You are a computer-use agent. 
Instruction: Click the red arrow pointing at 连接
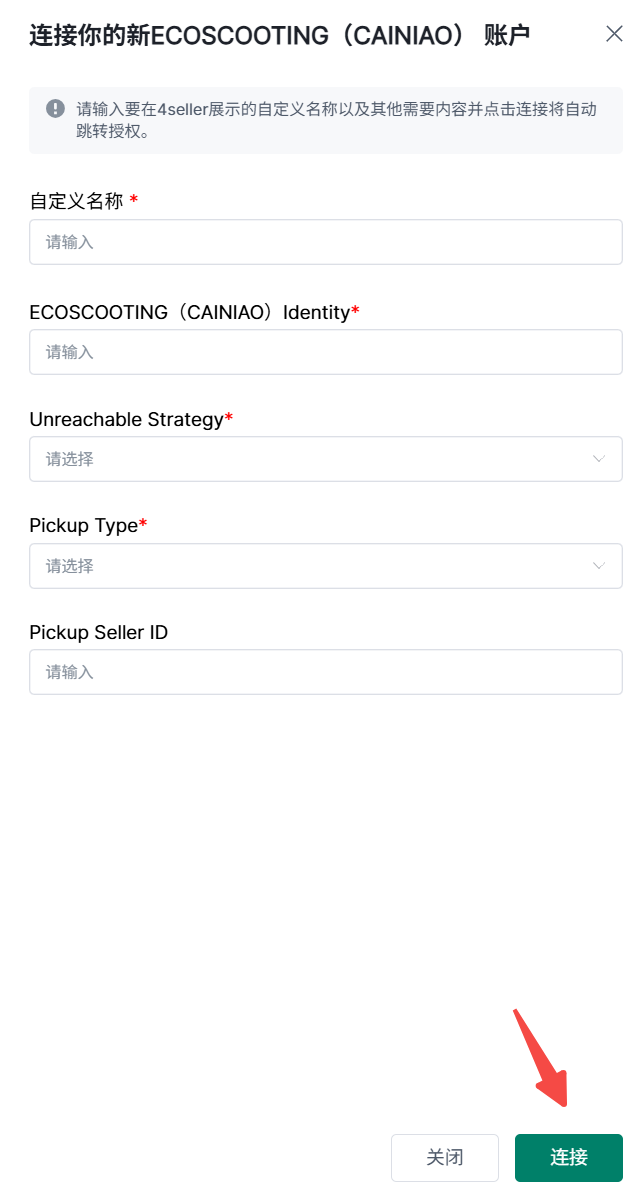(x=541, y=1058)
